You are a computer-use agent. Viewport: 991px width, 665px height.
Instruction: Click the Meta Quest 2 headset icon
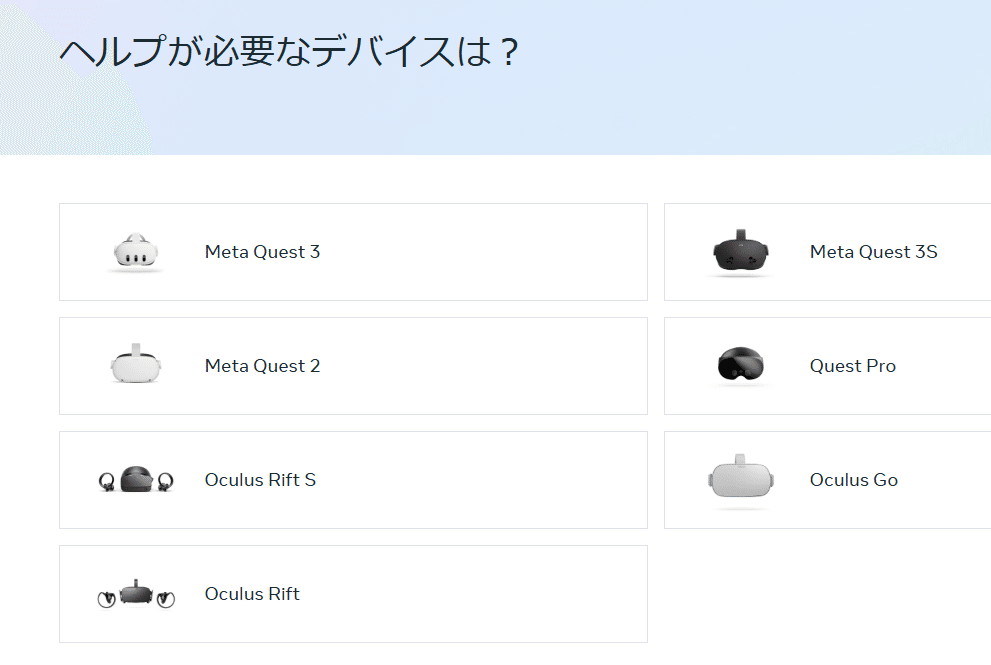pos(136,366)
